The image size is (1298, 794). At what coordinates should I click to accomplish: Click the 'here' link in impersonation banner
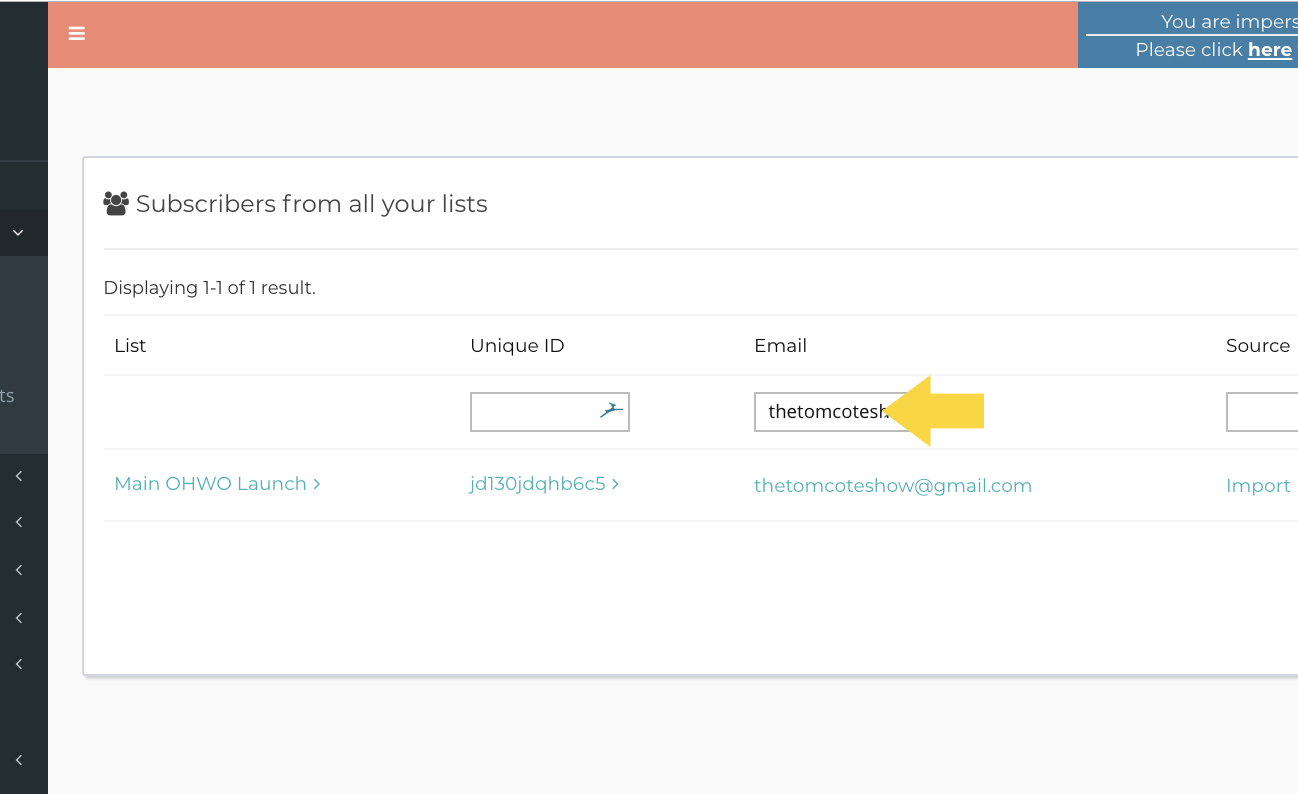[1269, 50]
